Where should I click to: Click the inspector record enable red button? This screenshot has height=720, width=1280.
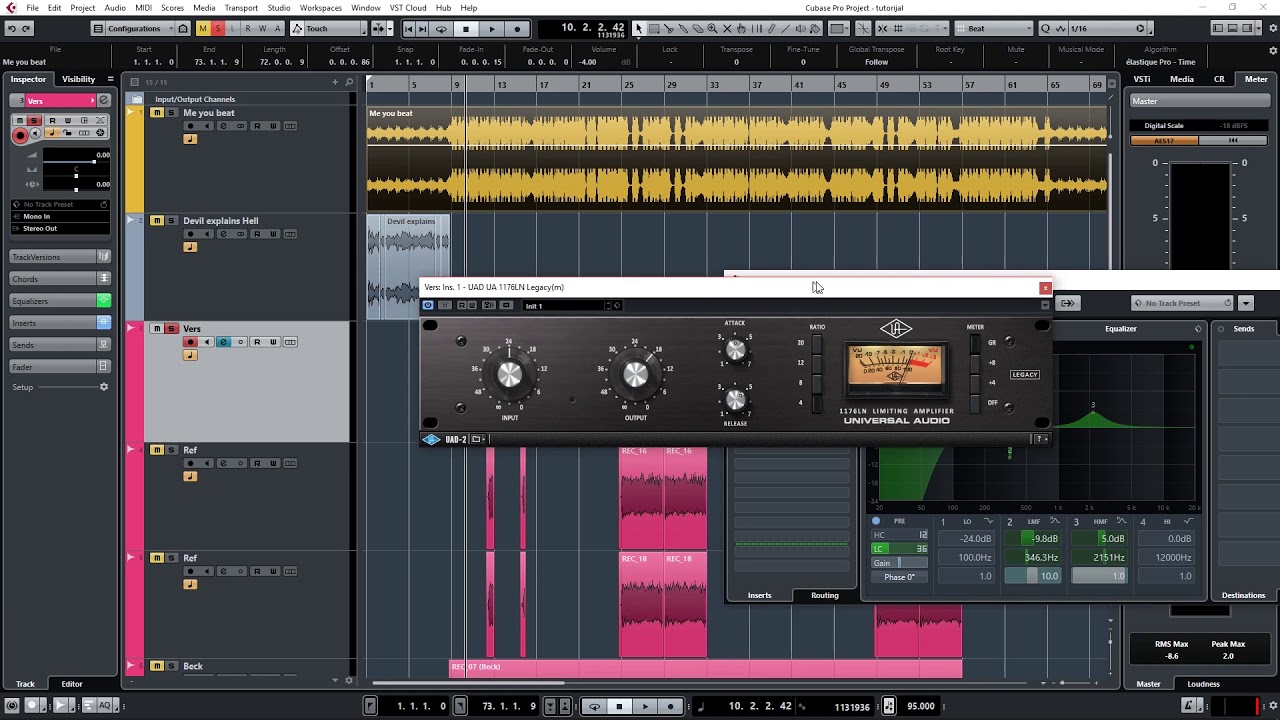click(x=20, y=135)
